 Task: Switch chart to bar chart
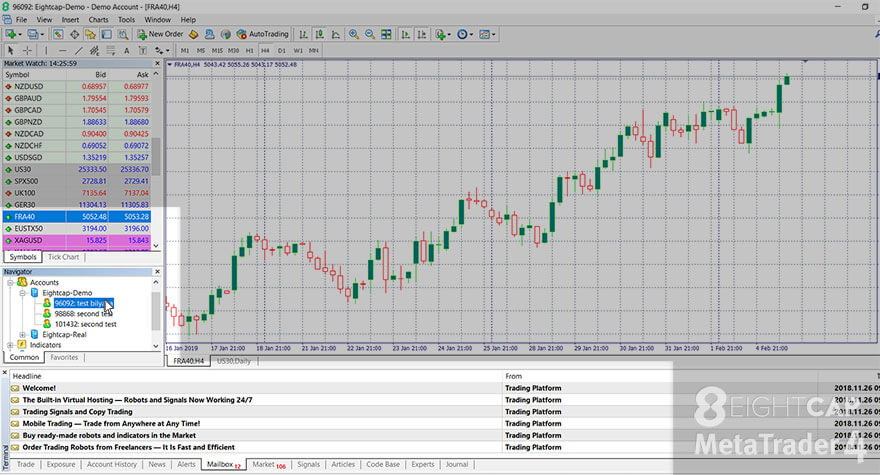(303, 34)
